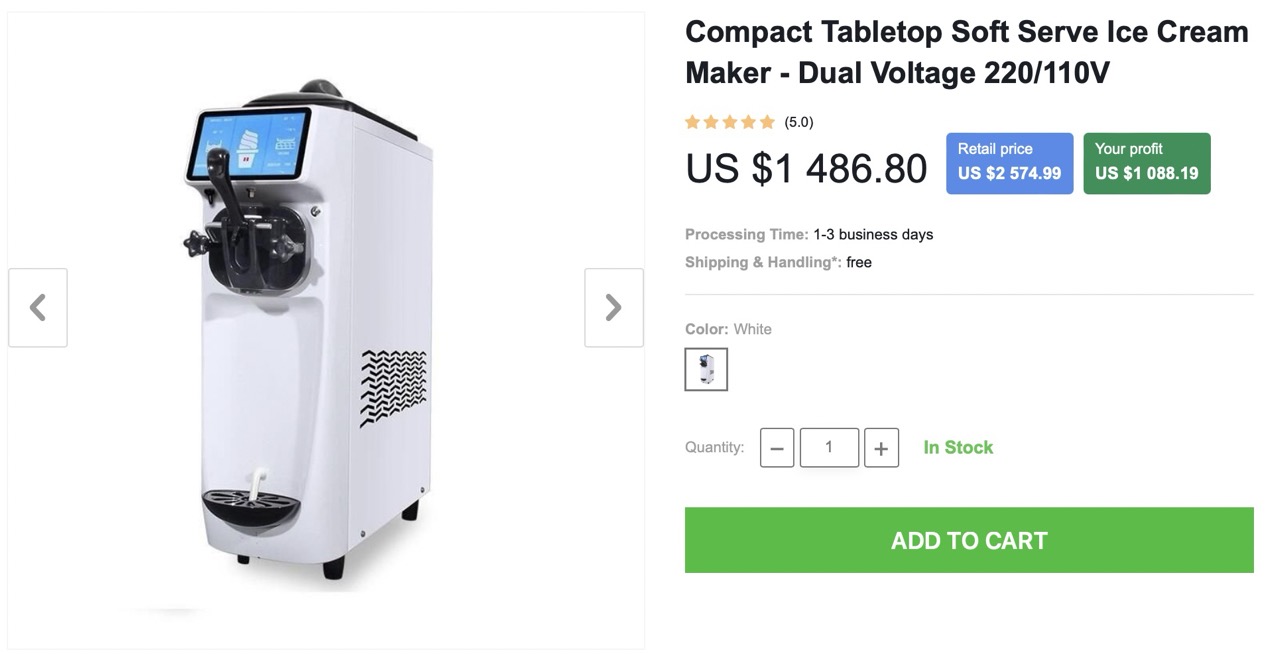The height and width of the screenshot is (654, 1280).
Task: Click the first rating star
Action: [x=692, y=122]
